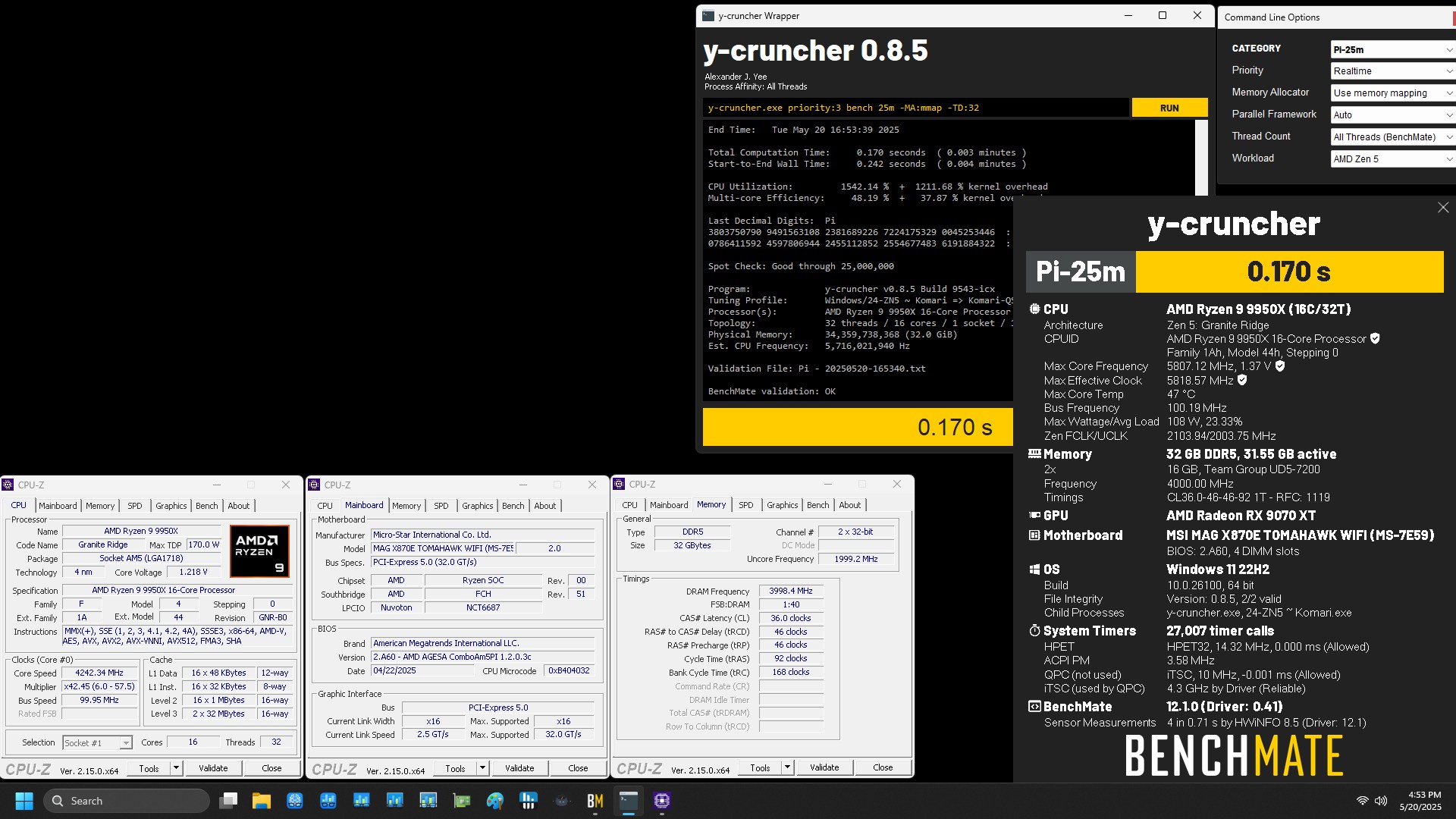Click the y-cruncher command line input field
1456x819 pixels.
(x=915, y=108)
